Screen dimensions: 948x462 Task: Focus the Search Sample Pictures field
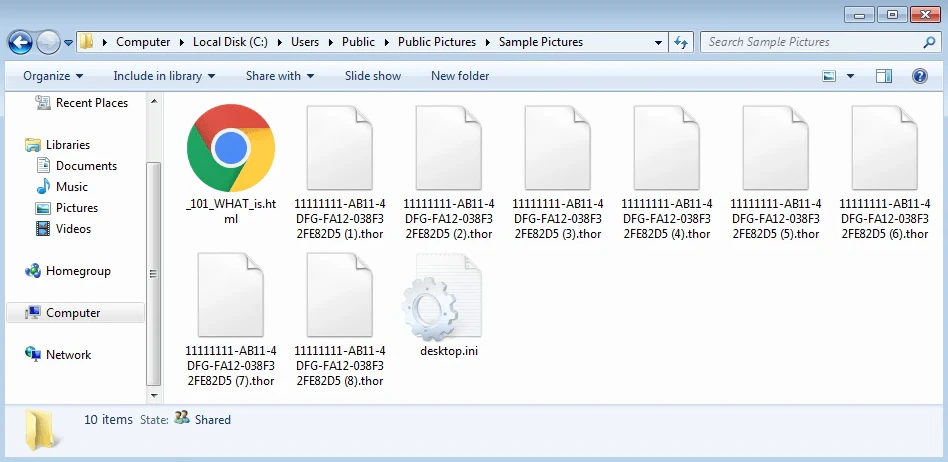819,42
